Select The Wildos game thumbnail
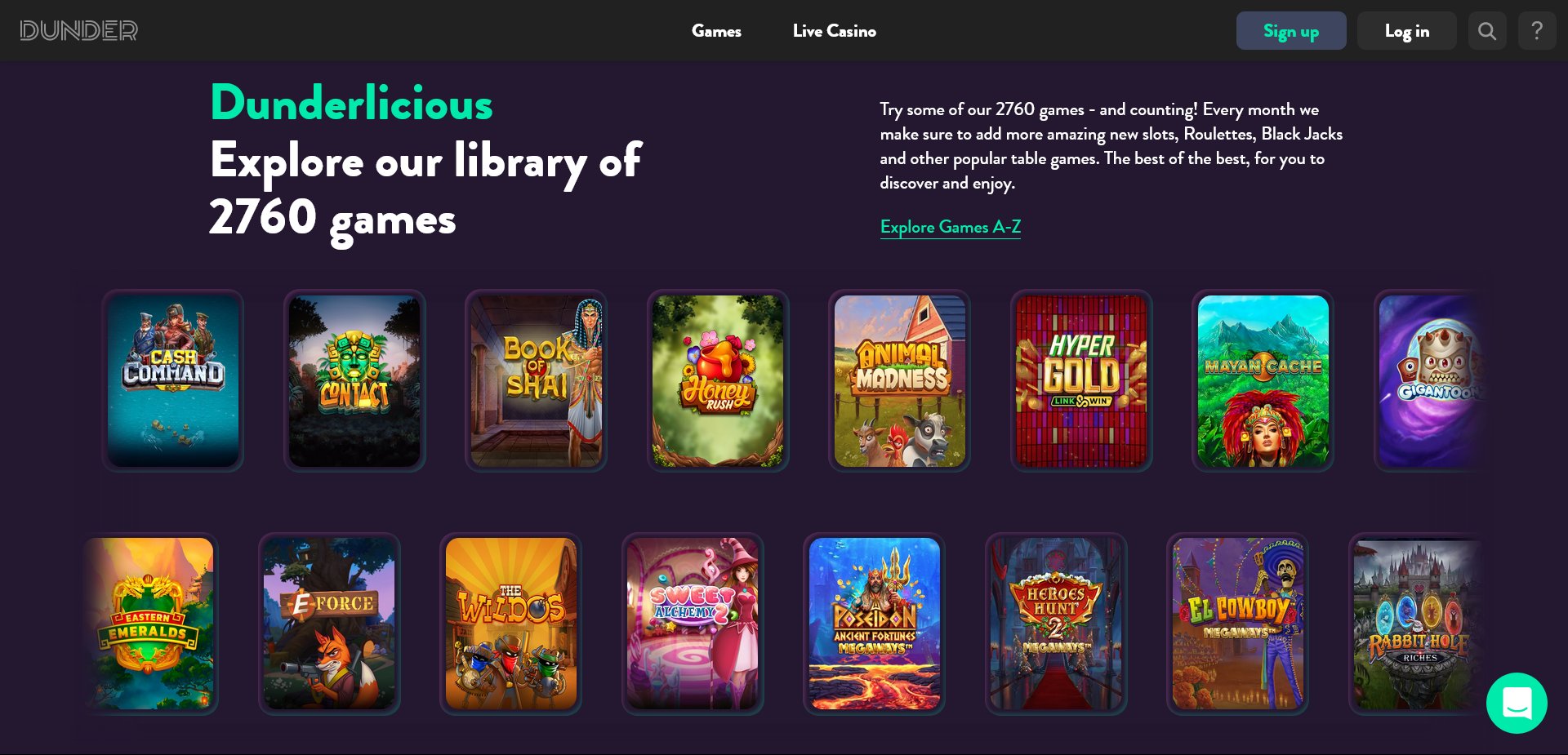 click(511, 624)
